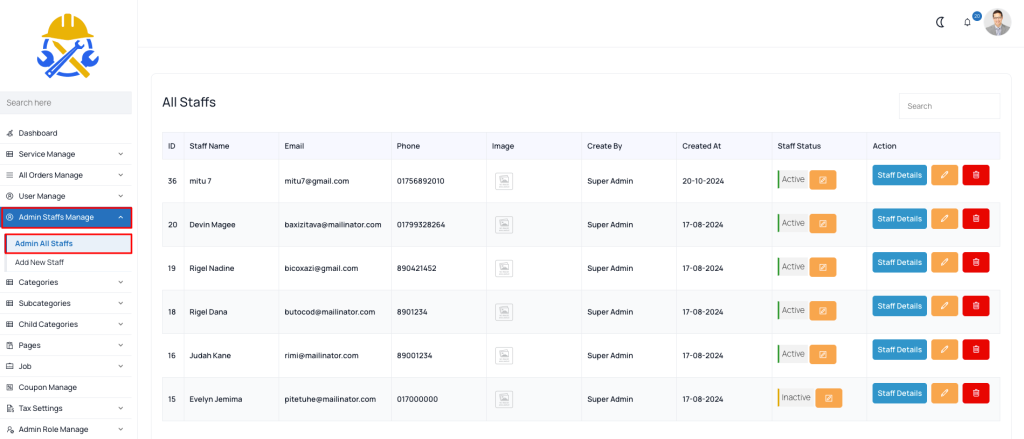
Task: Click image placeholder for Evelyn Jemima
Action: pyautogui.click(x=504, y=399)
